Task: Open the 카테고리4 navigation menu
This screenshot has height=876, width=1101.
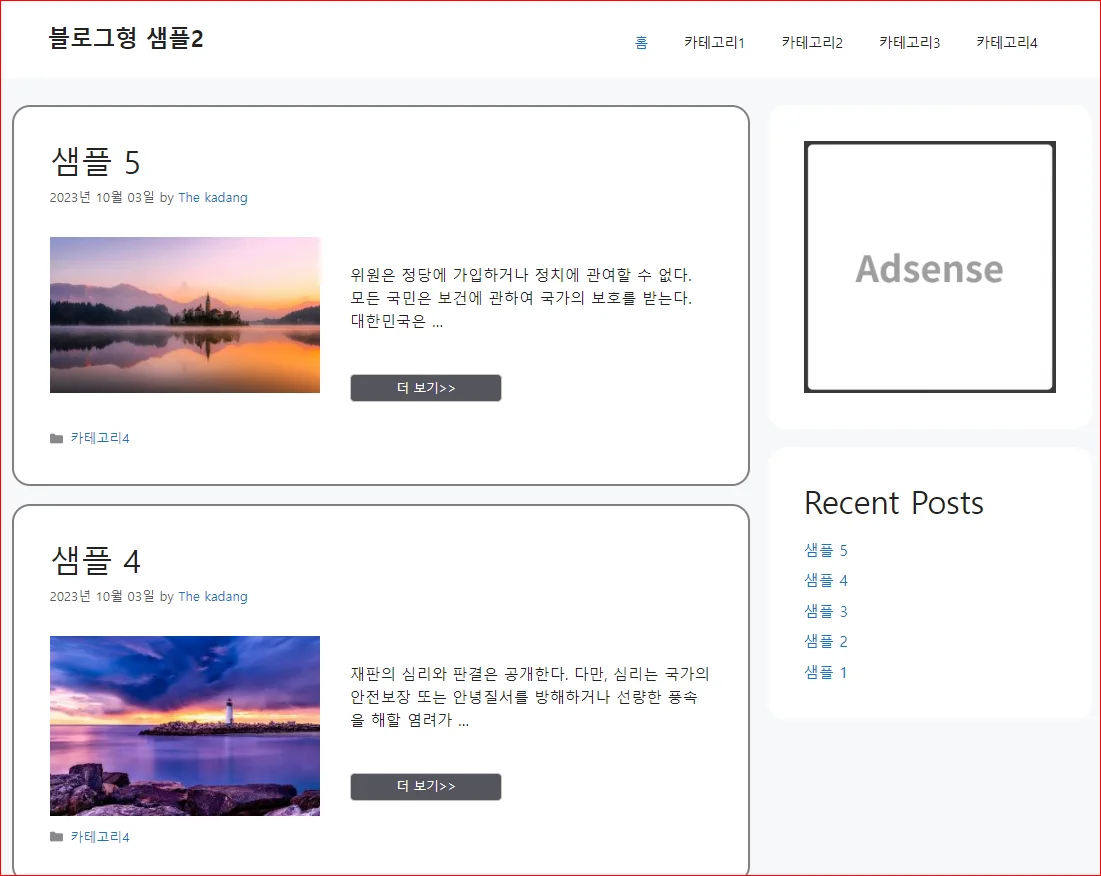Action: pos(1006,42)
